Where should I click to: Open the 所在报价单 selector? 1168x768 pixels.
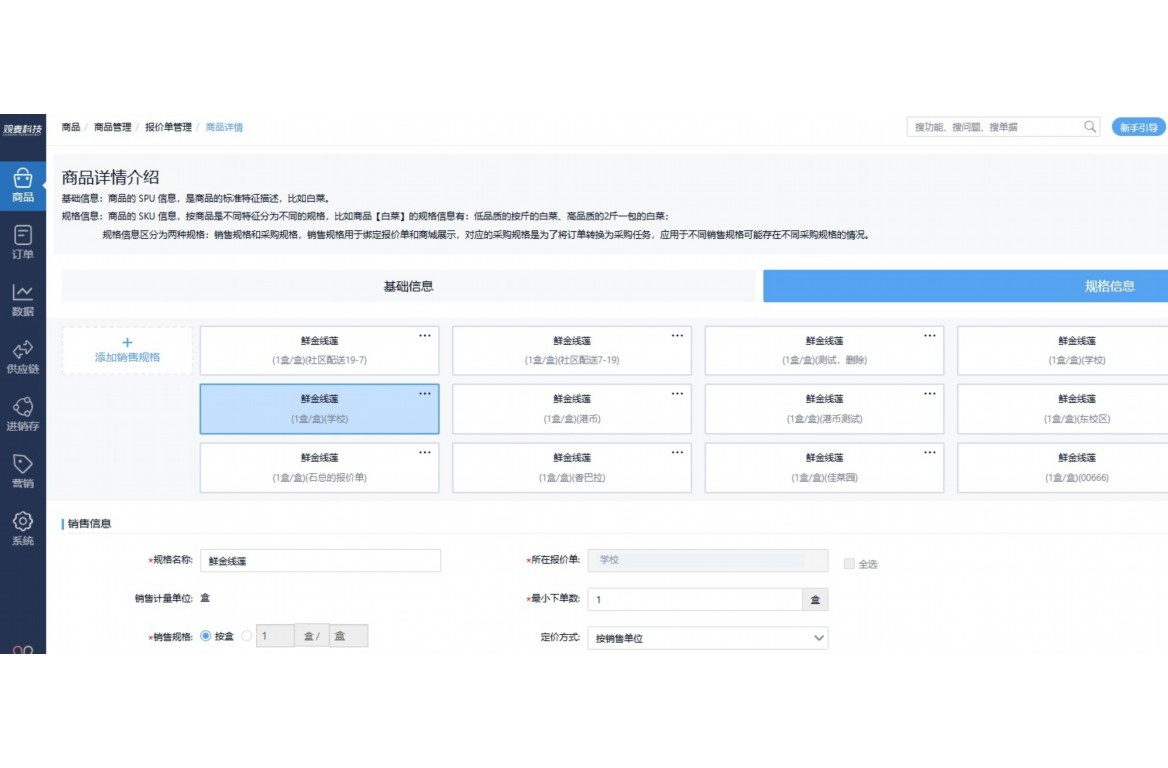coord(708,560)
